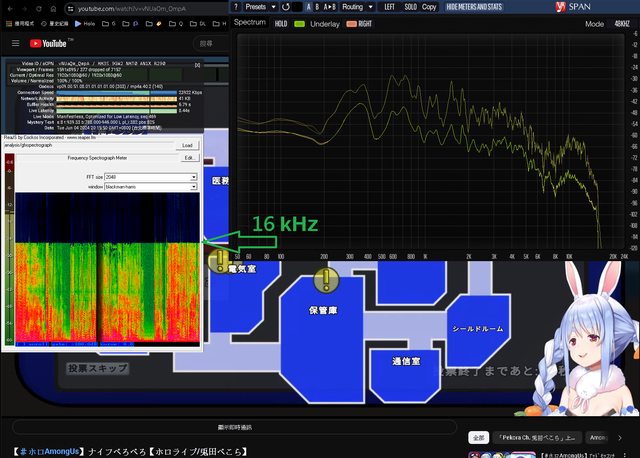Click the site info icon in address bar

pos(70,9)
